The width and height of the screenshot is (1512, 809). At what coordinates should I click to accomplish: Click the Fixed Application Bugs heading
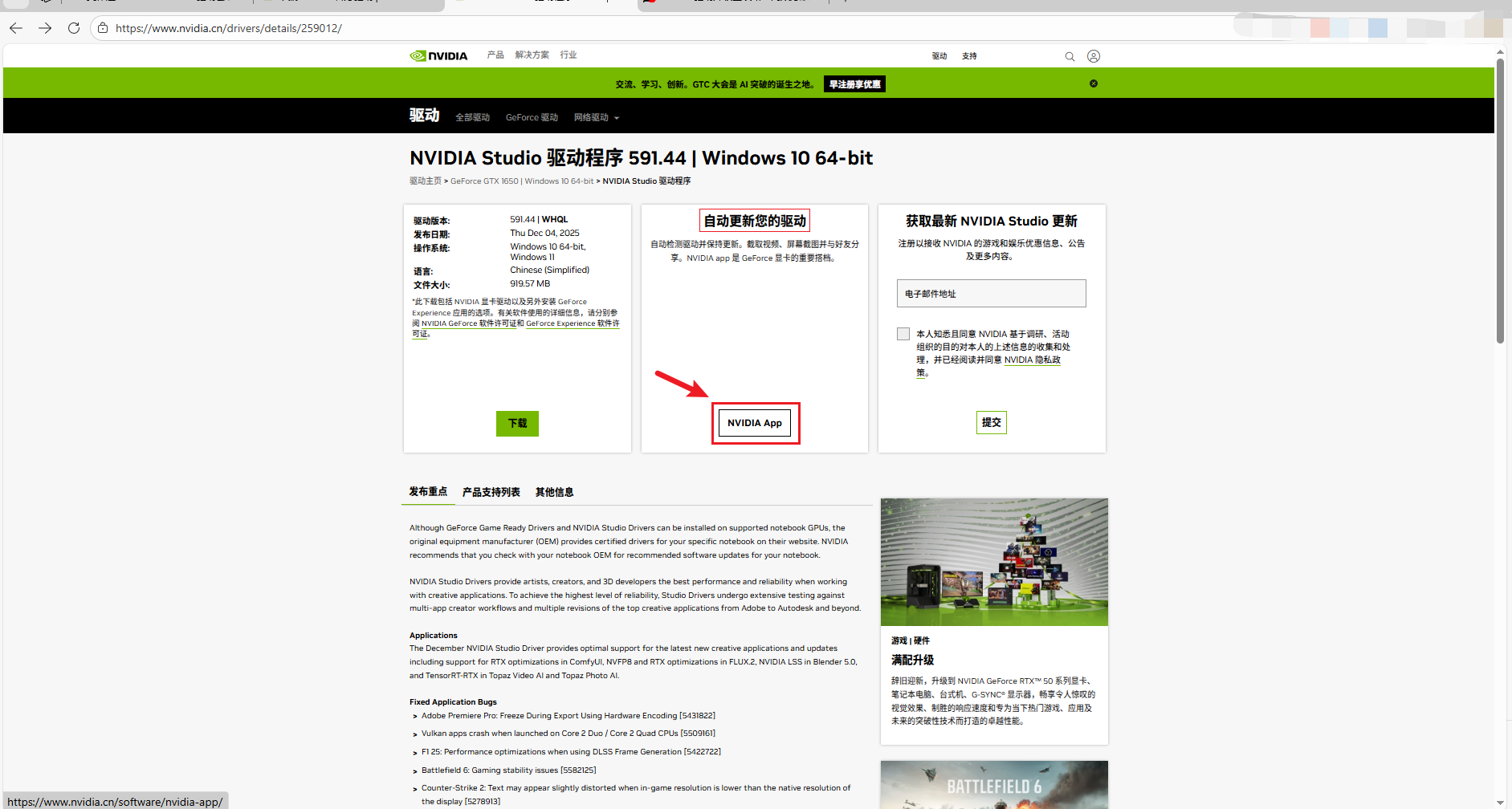(x=453, y=701)
